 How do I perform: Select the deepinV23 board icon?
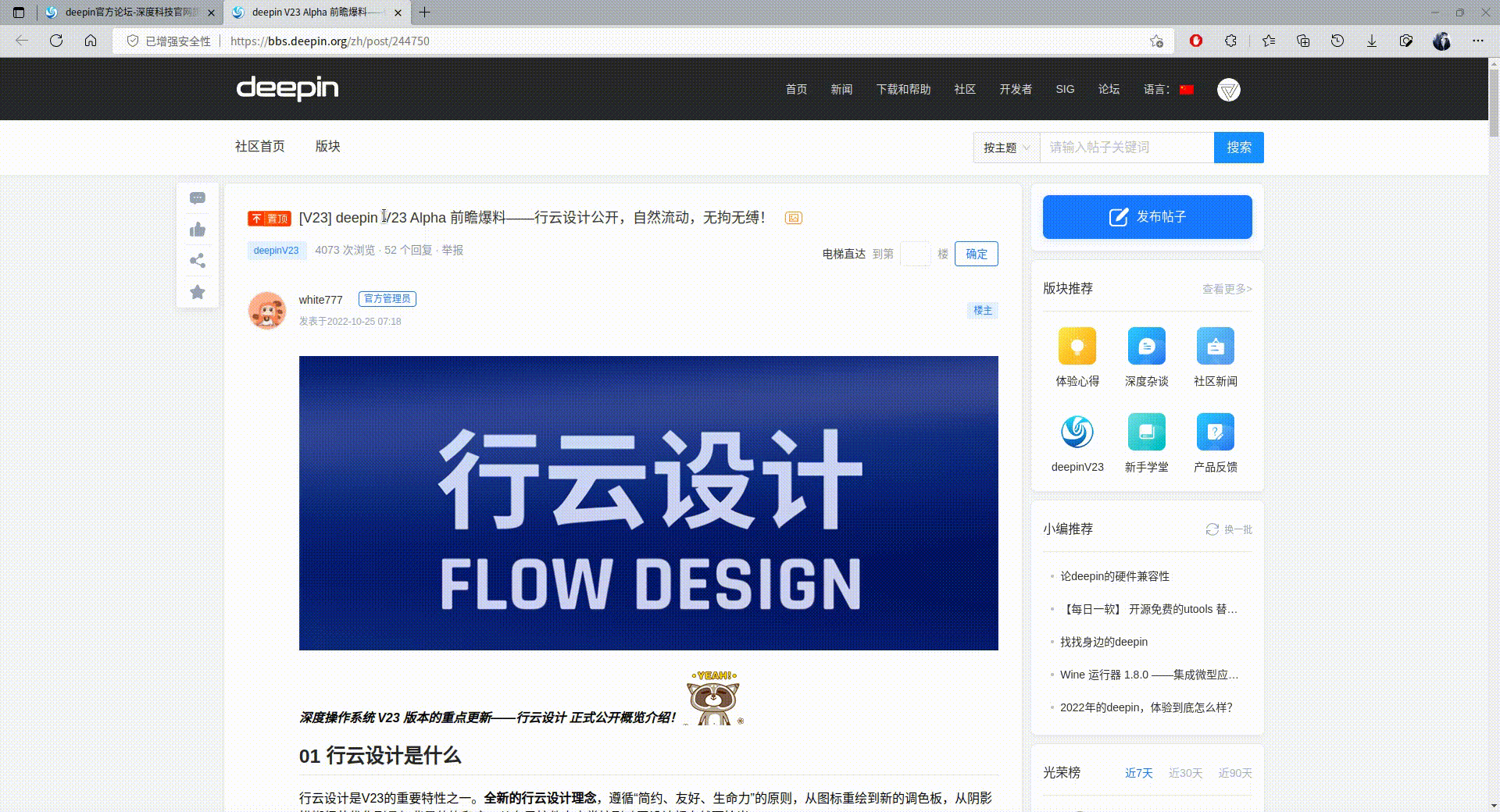click(x=1078, y=433)
